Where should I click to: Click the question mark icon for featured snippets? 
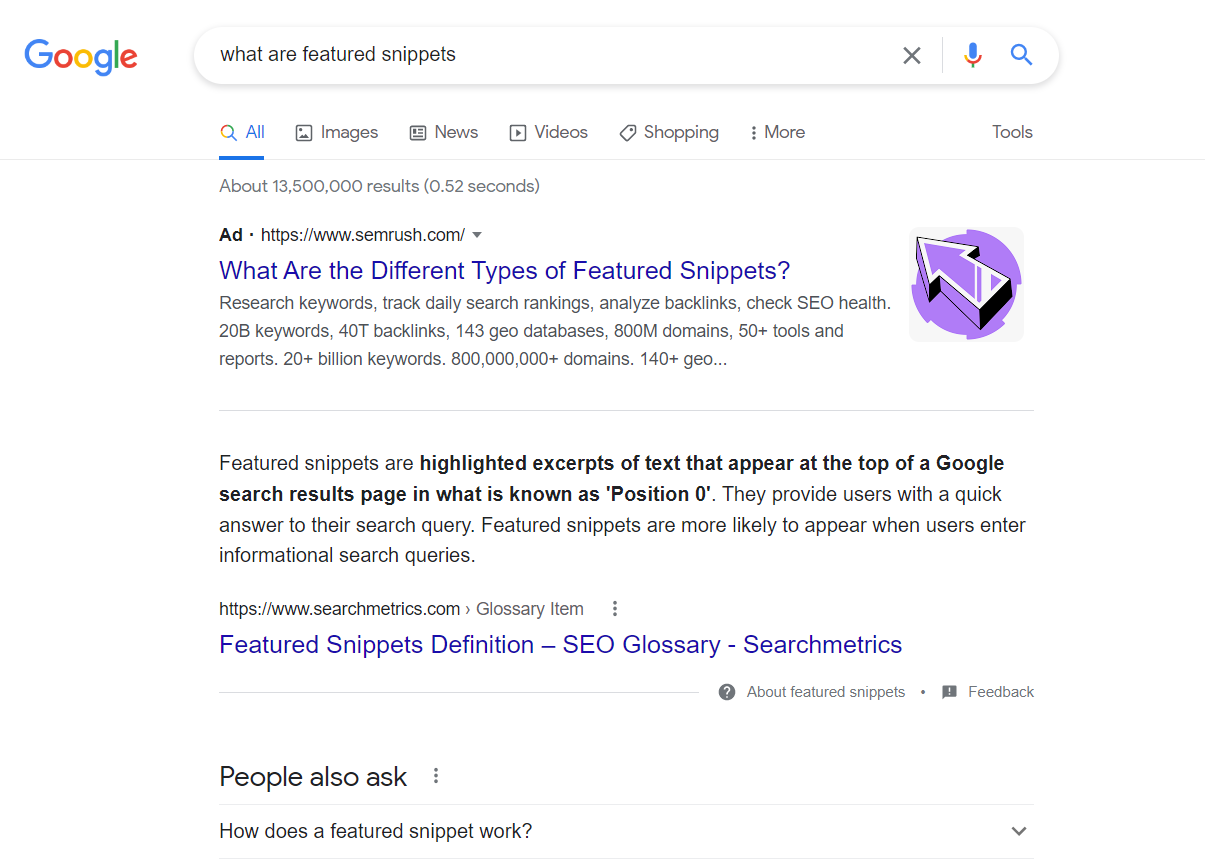coord(727,692)
